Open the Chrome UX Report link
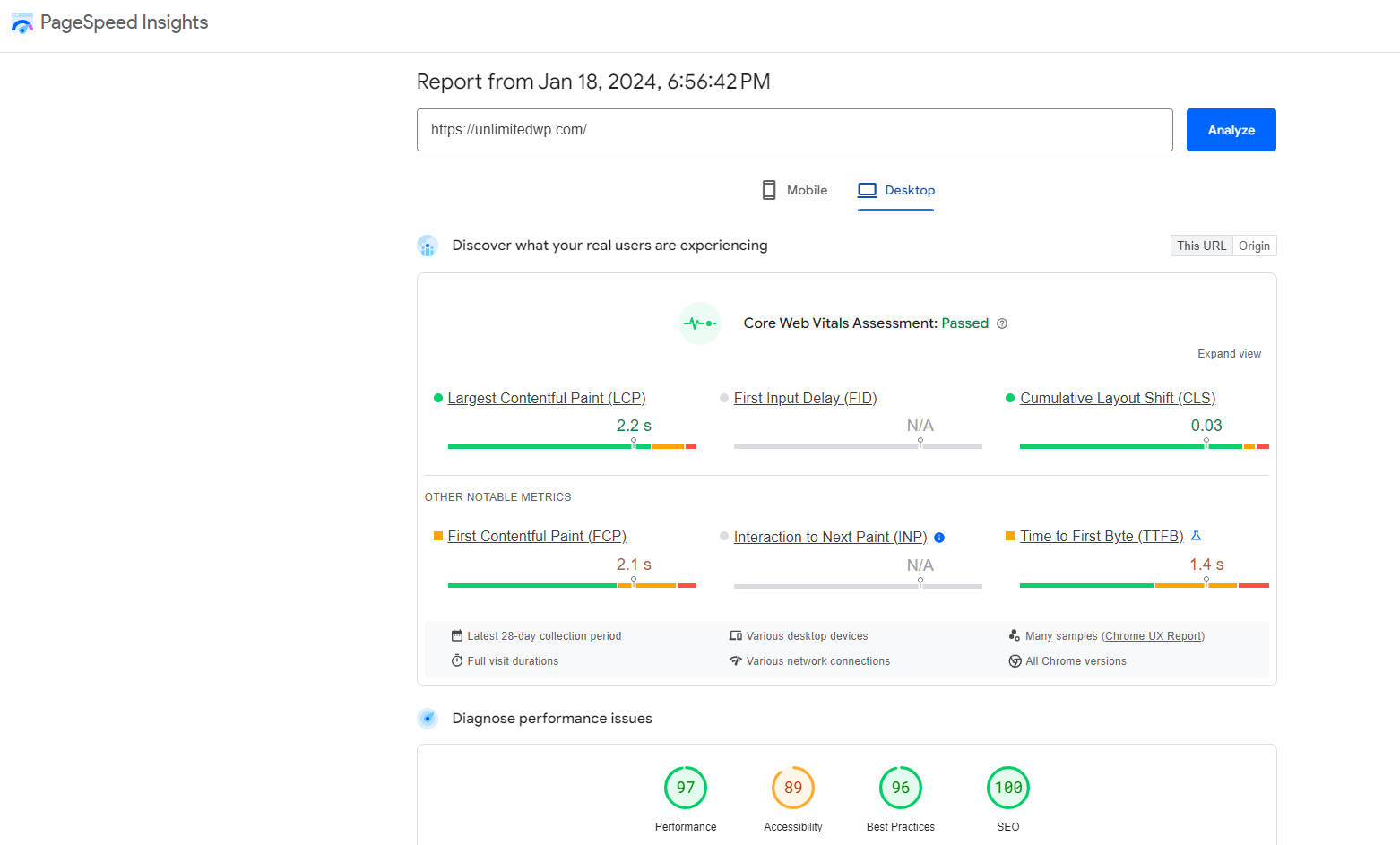The image size is (1400, 845). point(1154,636)
